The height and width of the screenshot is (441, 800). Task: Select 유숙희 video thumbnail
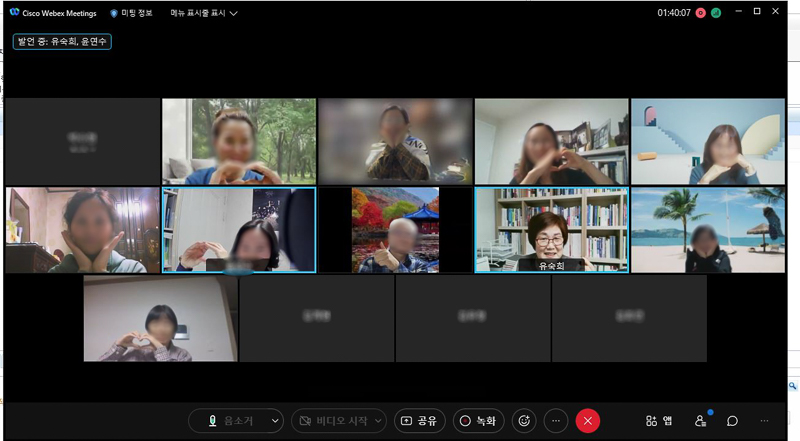pyautogui.click(x=551, y=230)
